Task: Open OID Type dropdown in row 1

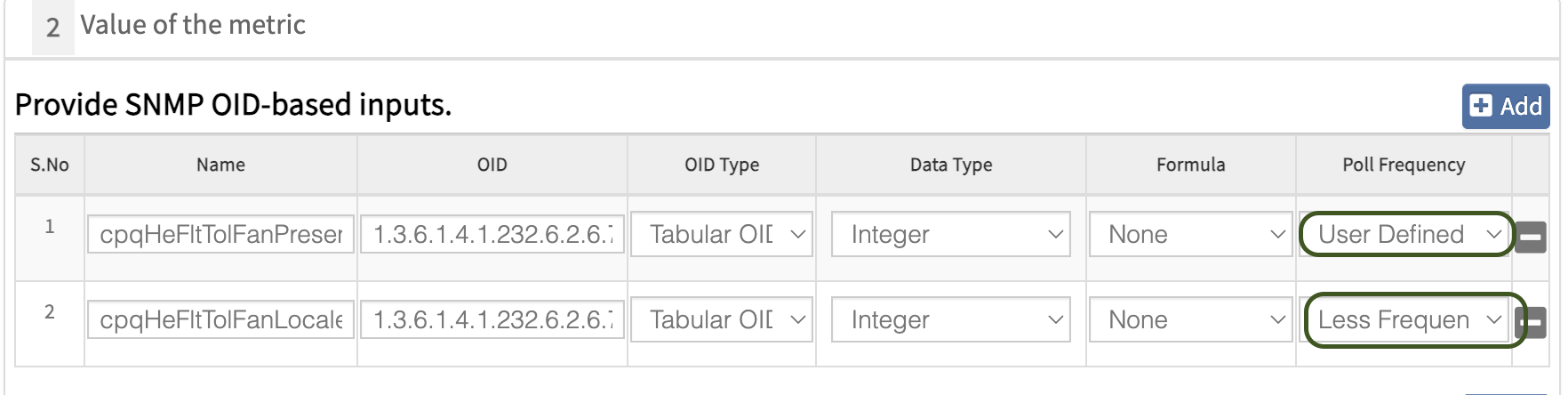Action: pos(722,235)
